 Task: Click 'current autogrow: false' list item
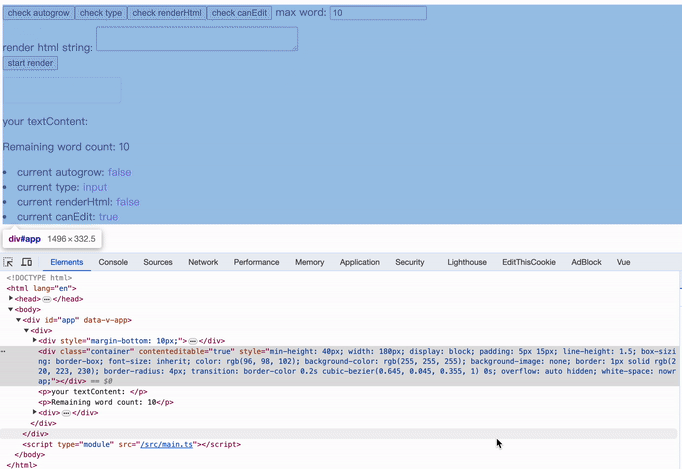click(x=74, y=172)
